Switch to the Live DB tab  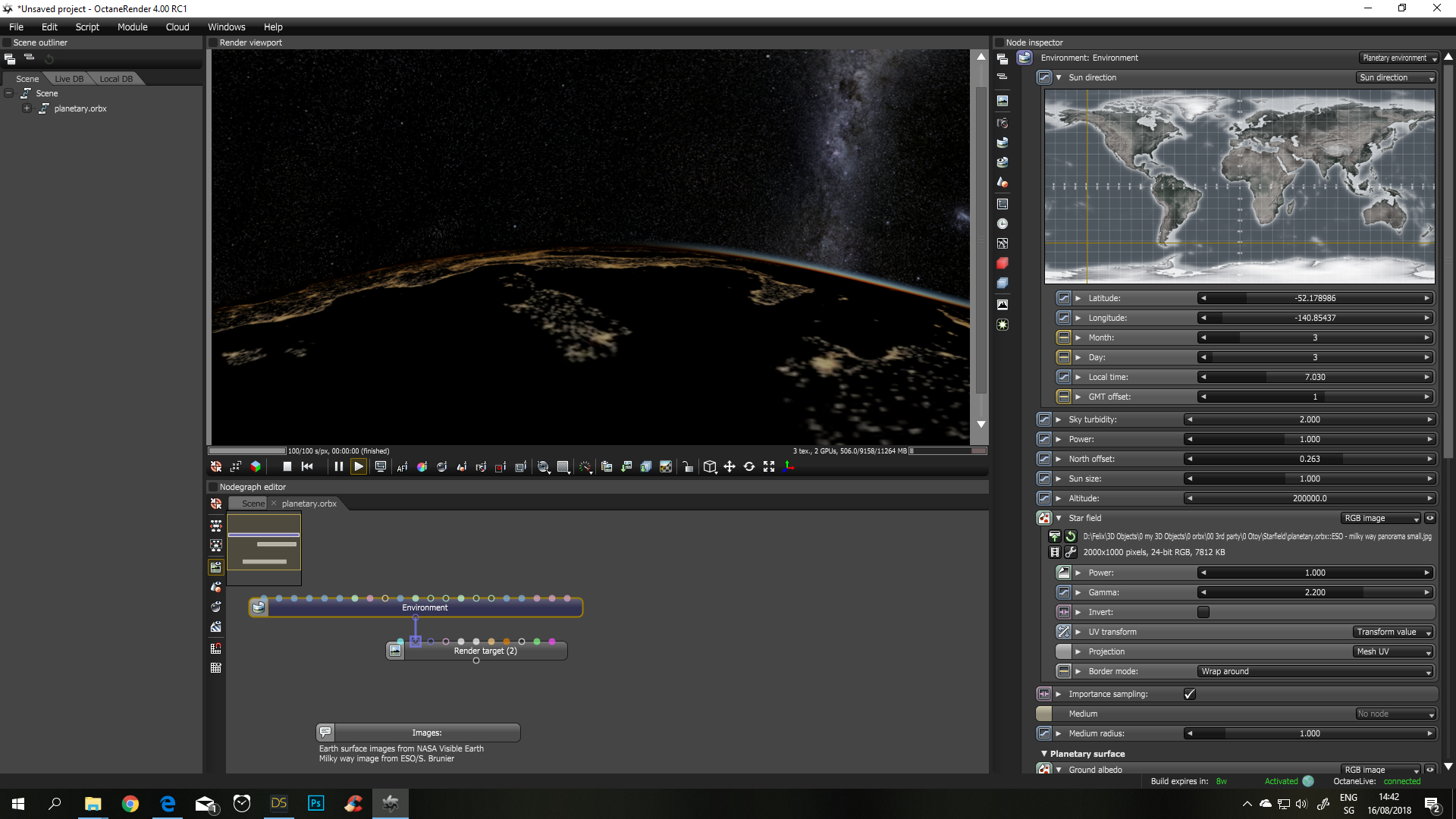pyautogui.click(x=69, y=79)
